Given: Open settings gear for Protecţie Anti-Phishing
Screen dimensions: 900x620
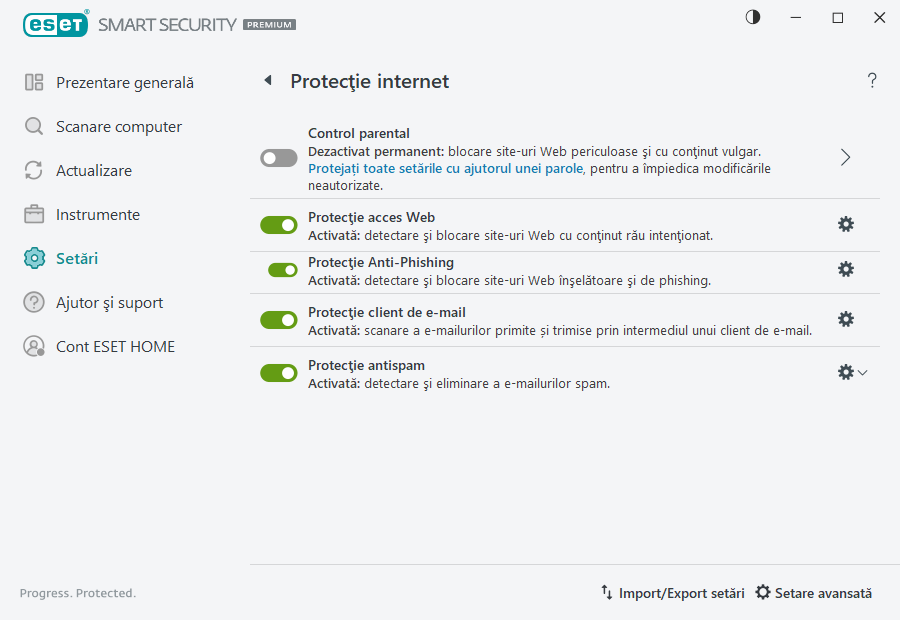Looking at the screenshot, I should coord(846,269).
